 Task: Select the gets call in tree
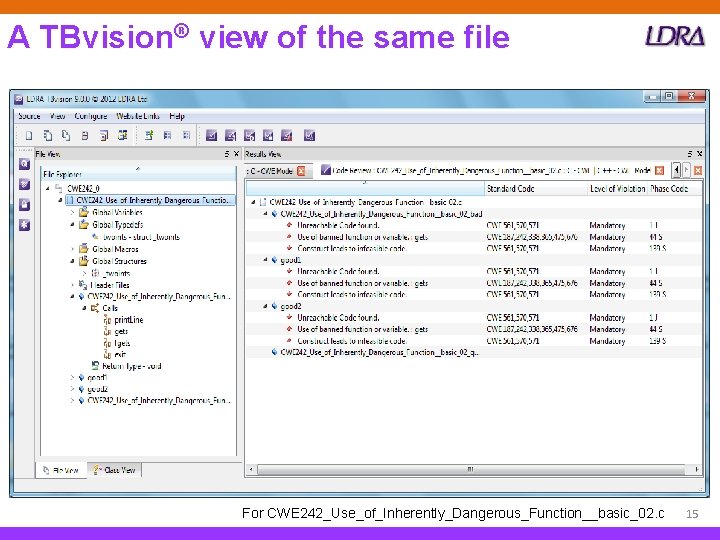[121, 332]
